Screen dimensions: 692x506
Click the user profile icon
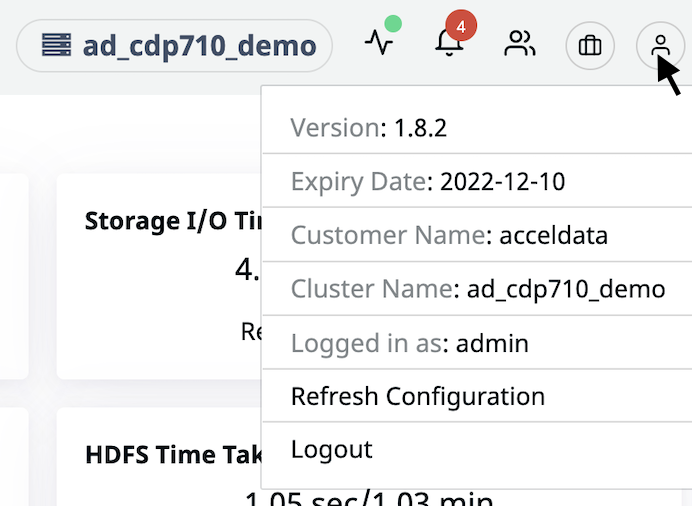(660, 45)
